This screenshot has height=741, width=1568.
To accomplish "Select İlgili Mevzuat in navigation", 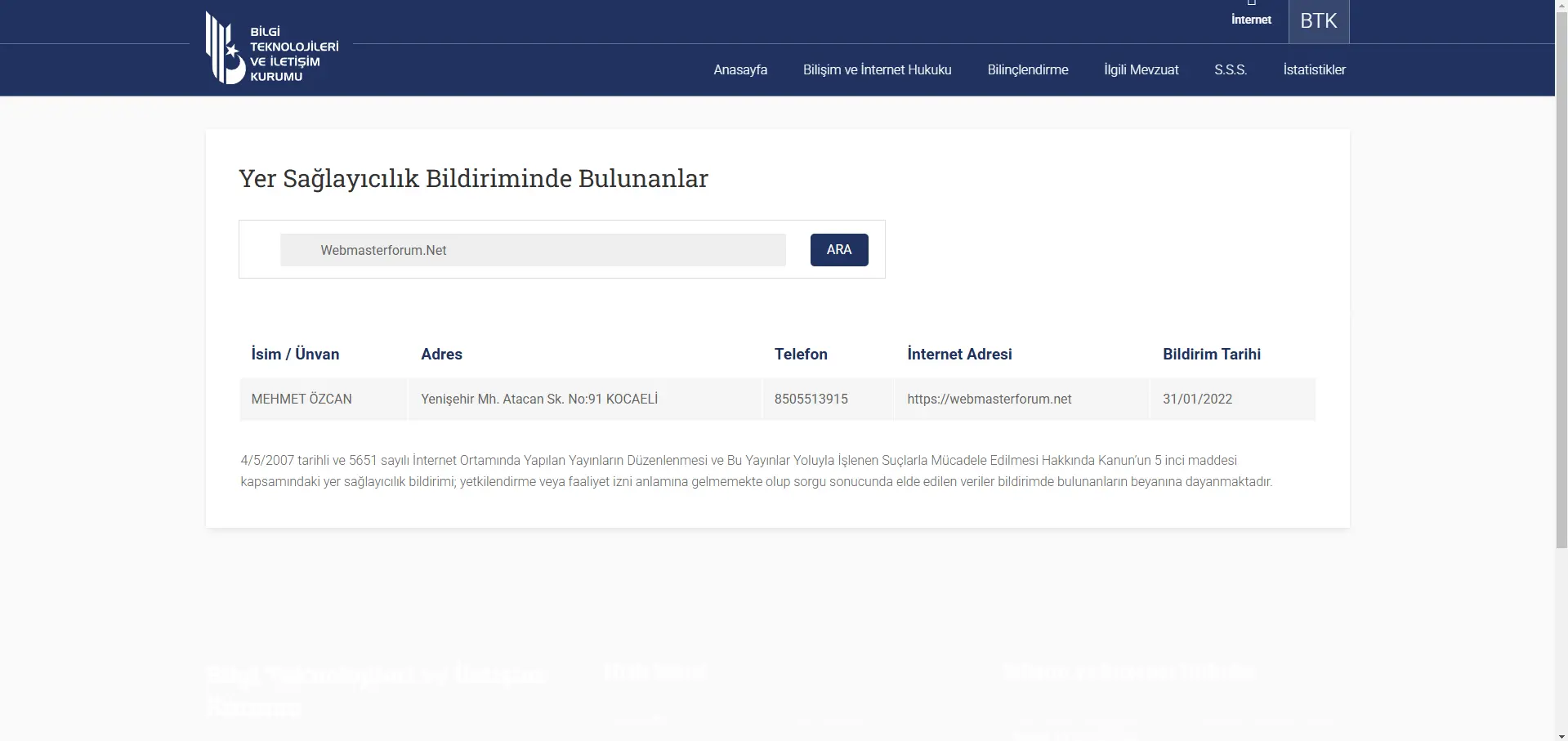I will pyautogui.click(x=1141, y=70).
